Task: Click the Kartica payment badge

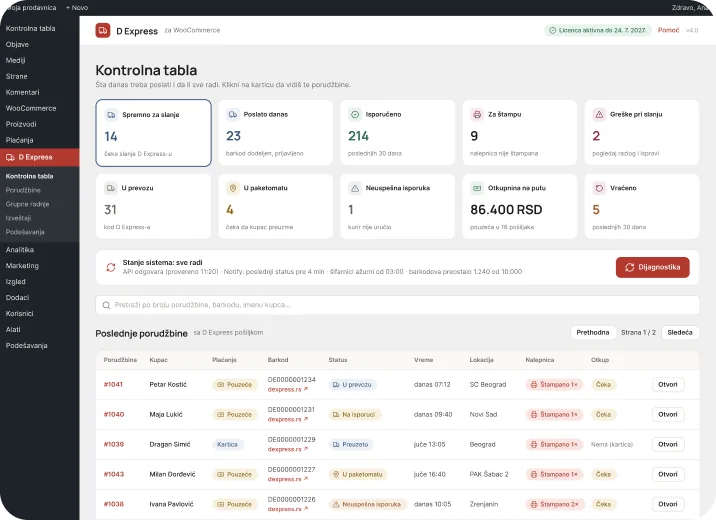Action: (227, 444)
